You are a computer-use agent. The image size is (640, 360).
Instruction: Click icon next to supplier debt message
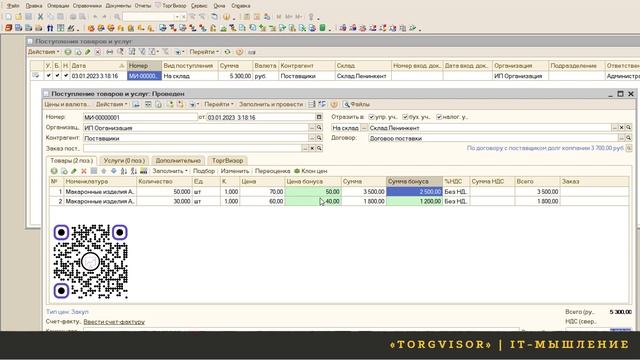click(x=629, y=148)
